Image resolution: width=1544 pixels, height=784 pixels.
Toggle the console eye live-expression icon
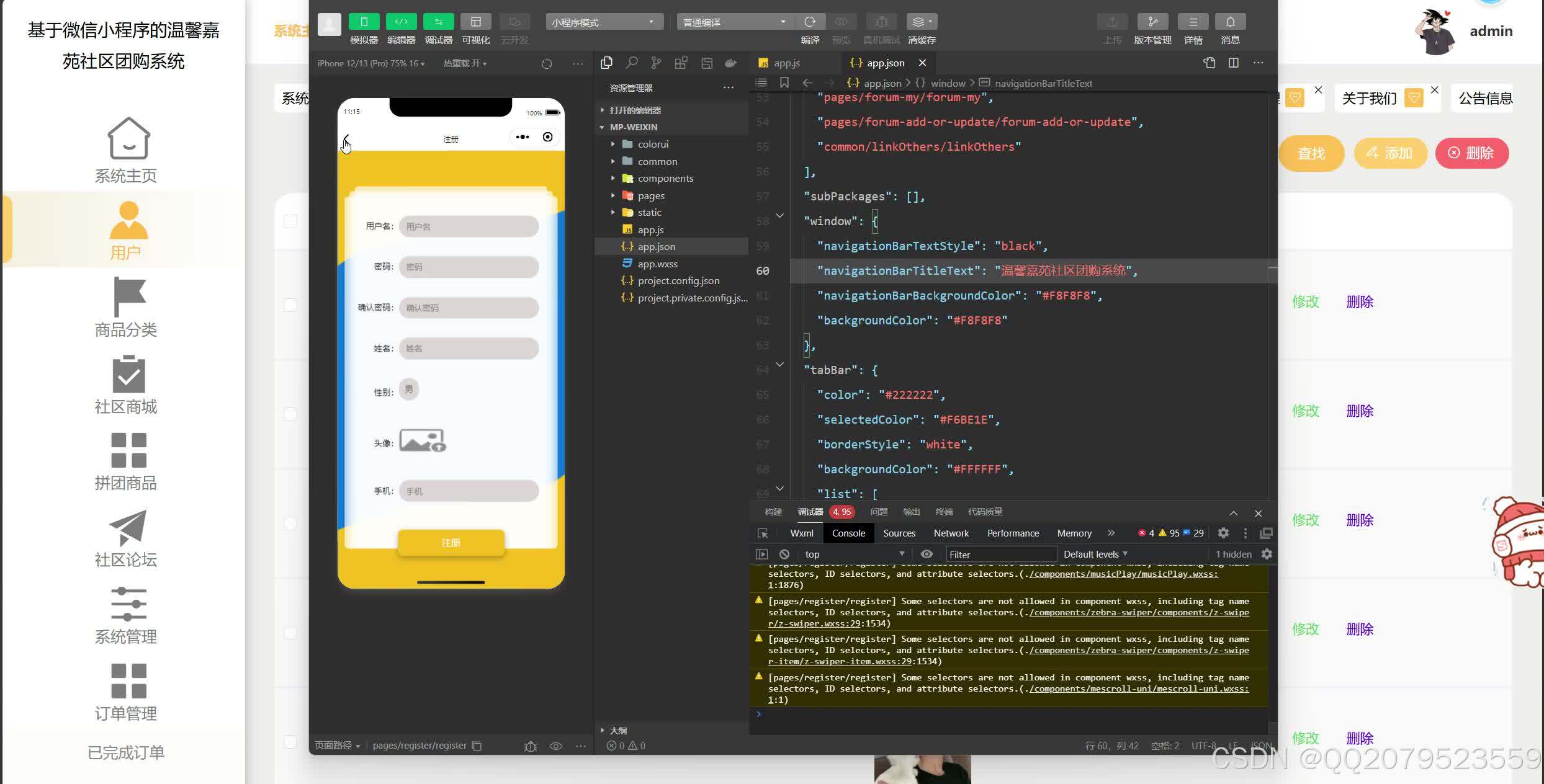tap(927, 554)
